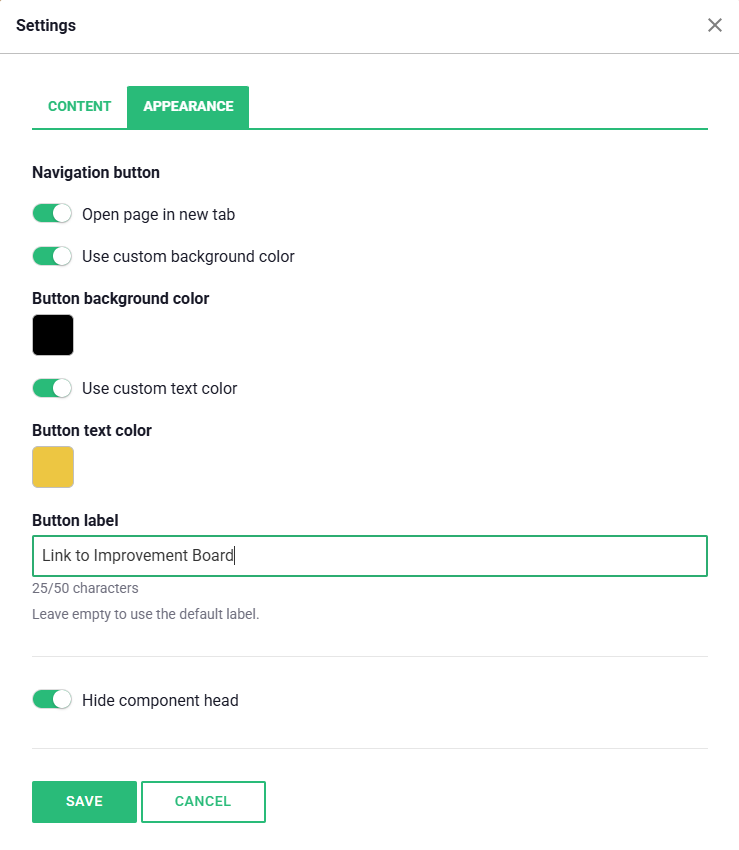Image resolution: width=739 pixels, height=850 pixels.
Task: Click the 'Open page in new tab' label
Action: (158, 215)
